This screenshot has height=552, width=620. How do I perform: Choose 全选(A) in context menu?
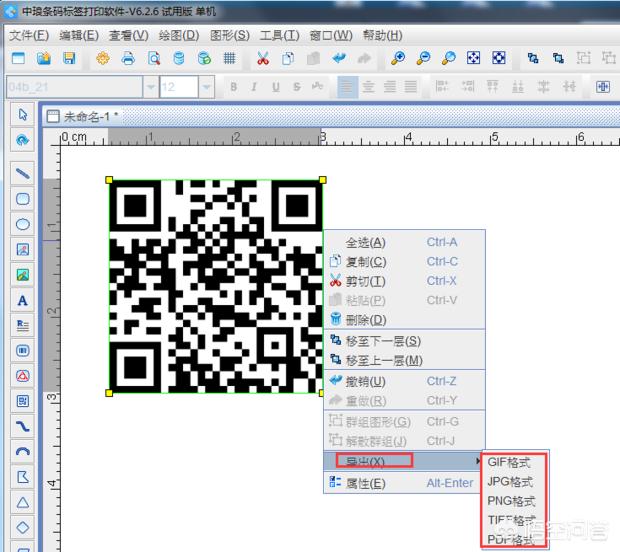405,242
